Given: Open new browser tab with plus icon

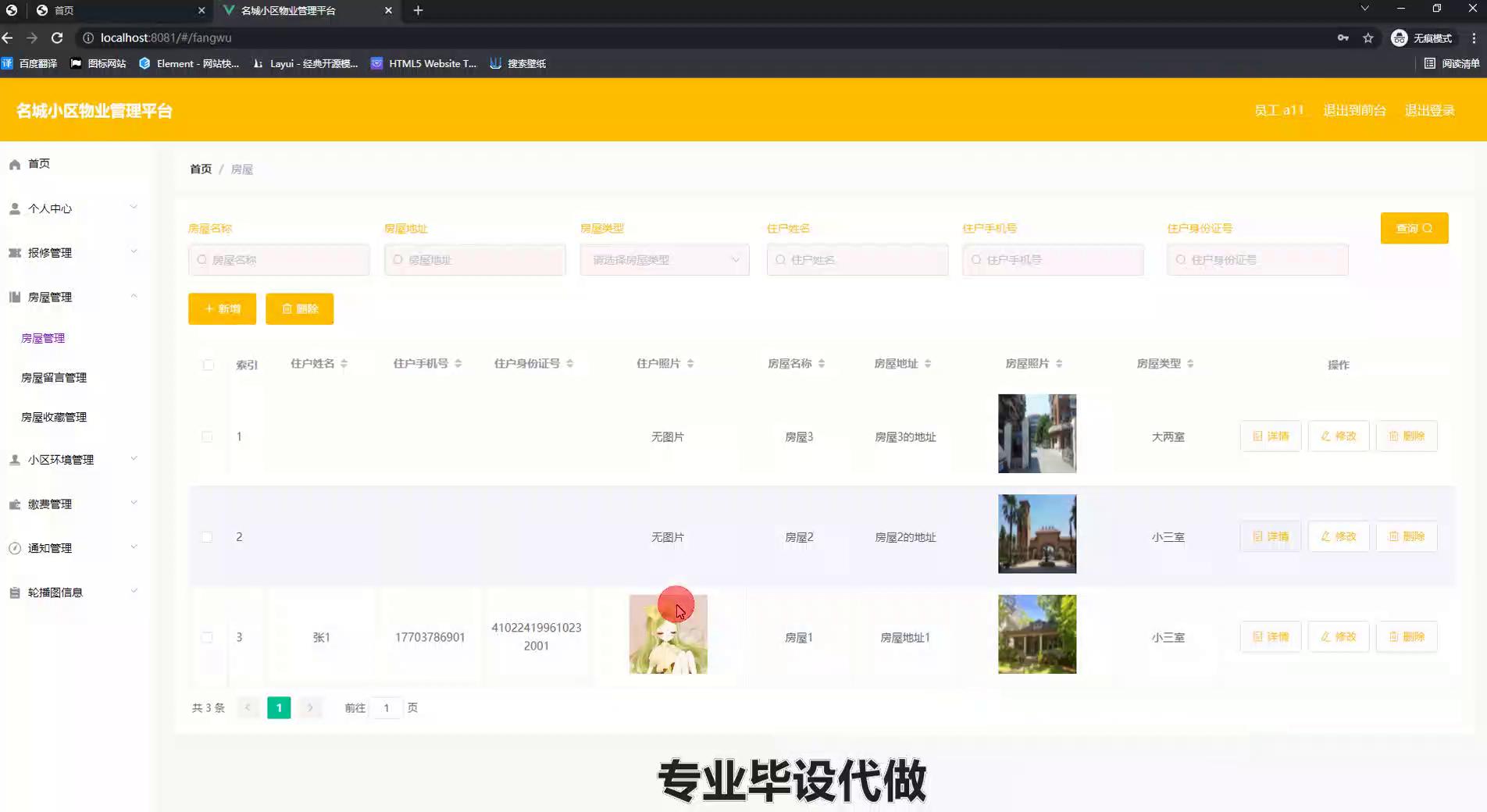Looking at the screenshot, I should [x=418, y=10].
